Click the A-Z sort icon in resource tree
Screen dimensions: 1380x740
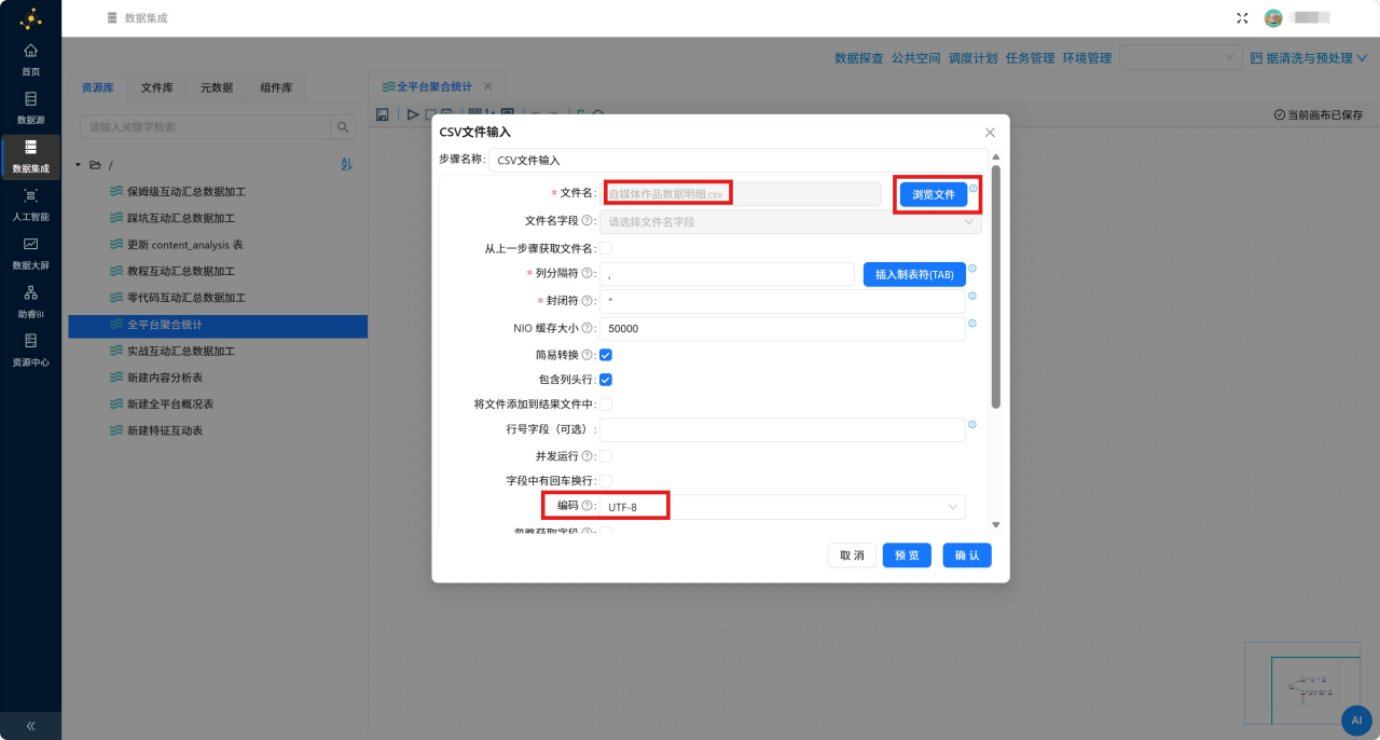click(346, 164)
